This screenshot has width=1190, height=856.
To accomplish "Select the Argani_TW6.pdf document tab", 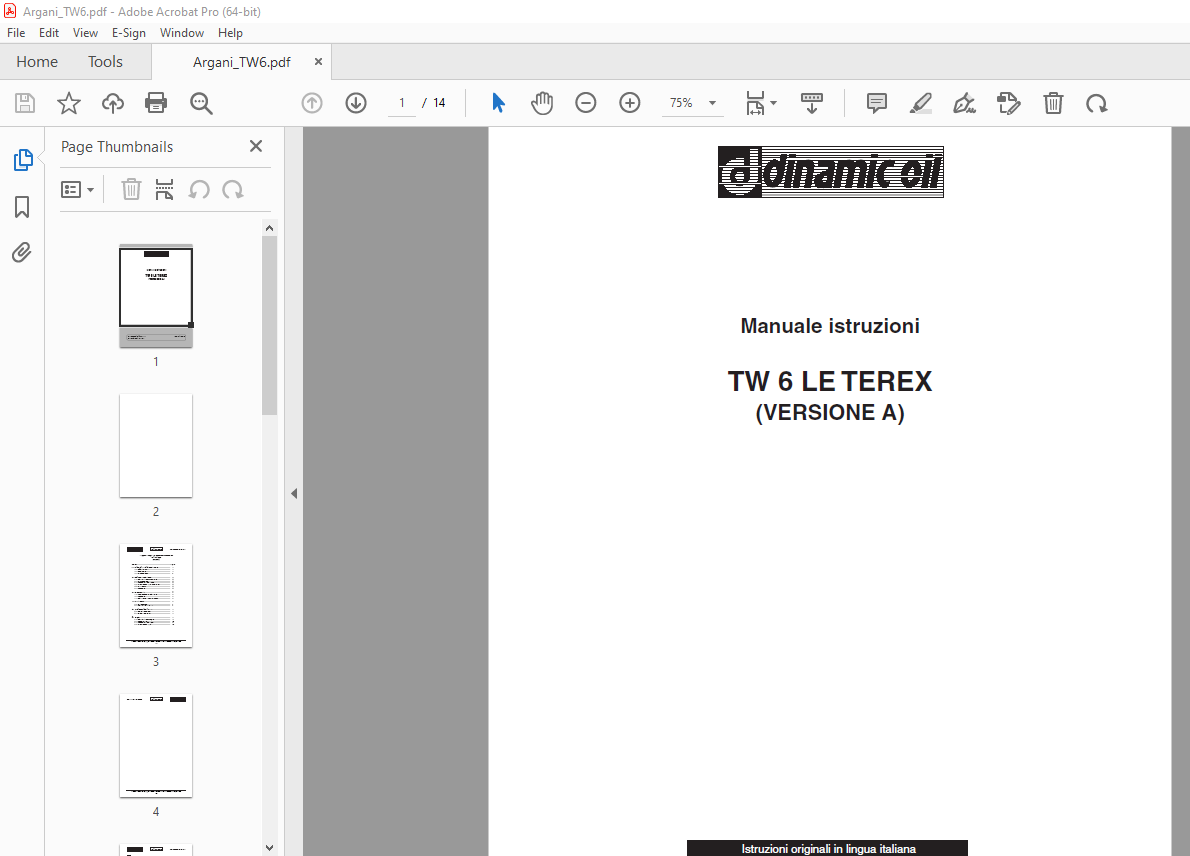I will (241, 62).
